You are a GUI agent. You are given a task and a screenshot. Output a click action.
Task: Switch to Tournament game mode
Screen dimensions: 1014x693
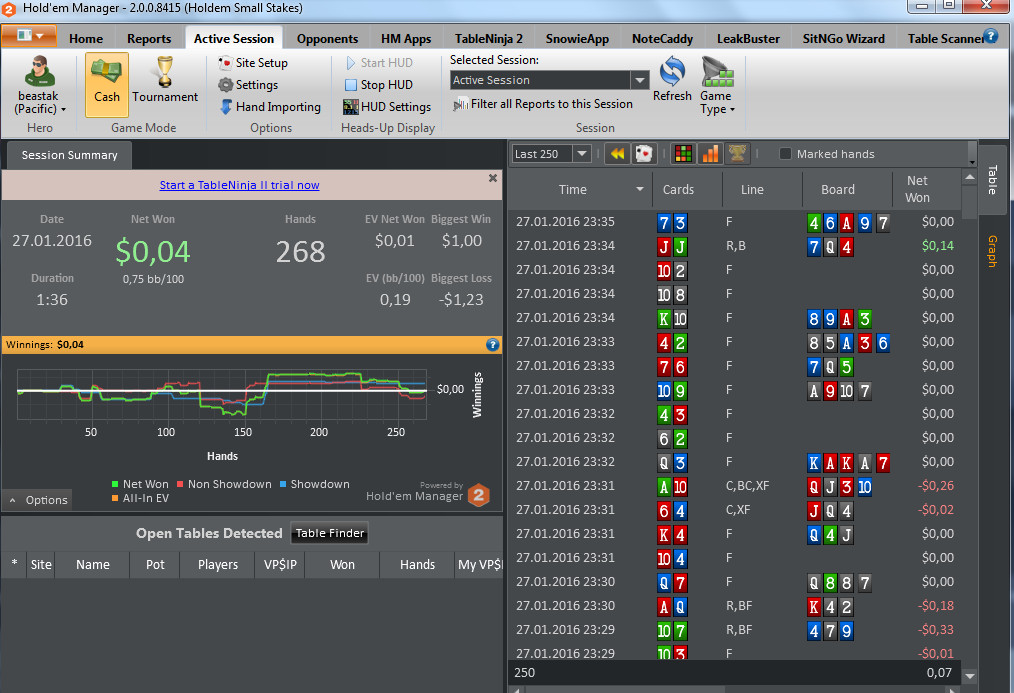point(165,80)
